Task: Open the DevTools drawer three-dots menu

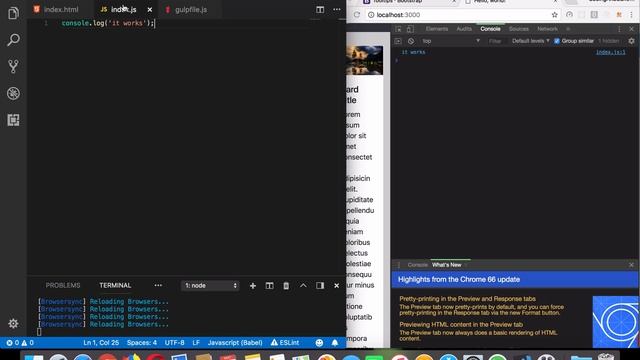Action: [x=399, y=265]
